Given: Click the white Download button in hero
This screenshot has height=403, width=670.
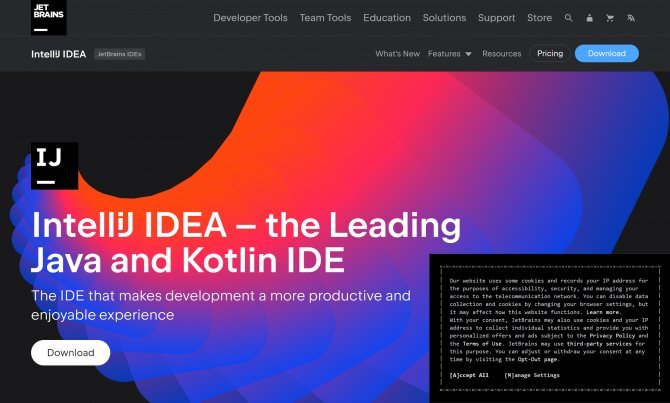Looking at the screenshot, I should coord(71,353).
